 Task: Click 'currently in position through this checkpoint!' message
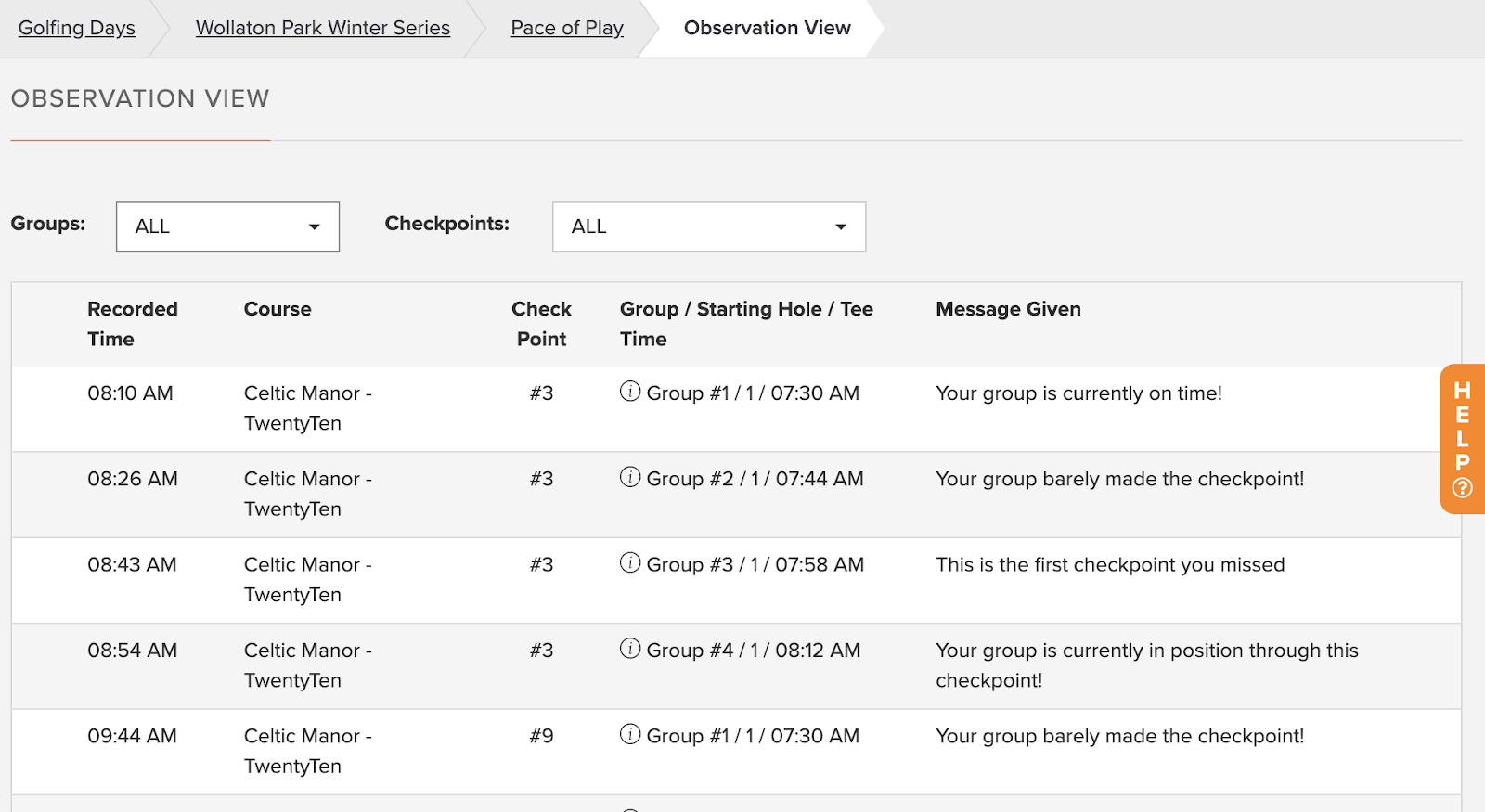pyautogui.click(x=1147, y=665)
